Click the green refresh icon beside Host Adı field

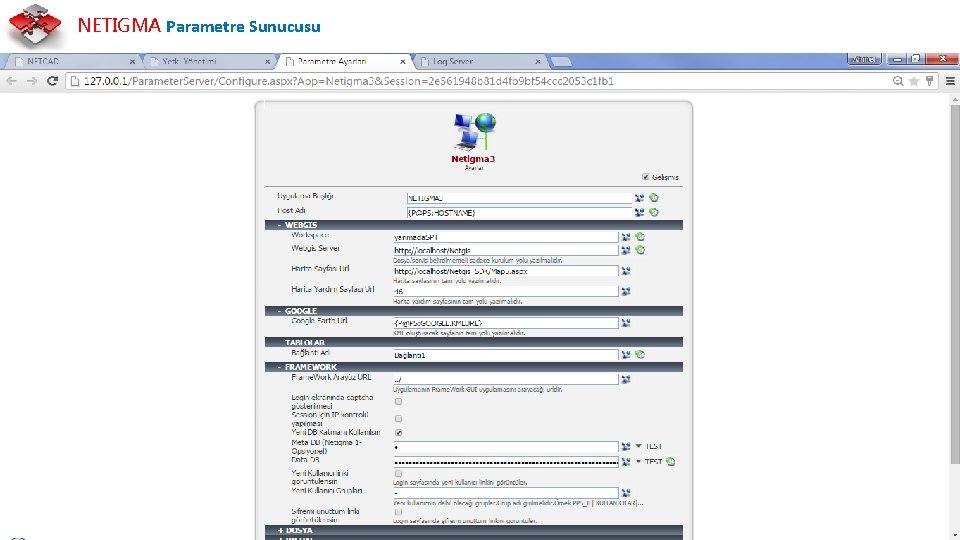(x=654, y=212)
